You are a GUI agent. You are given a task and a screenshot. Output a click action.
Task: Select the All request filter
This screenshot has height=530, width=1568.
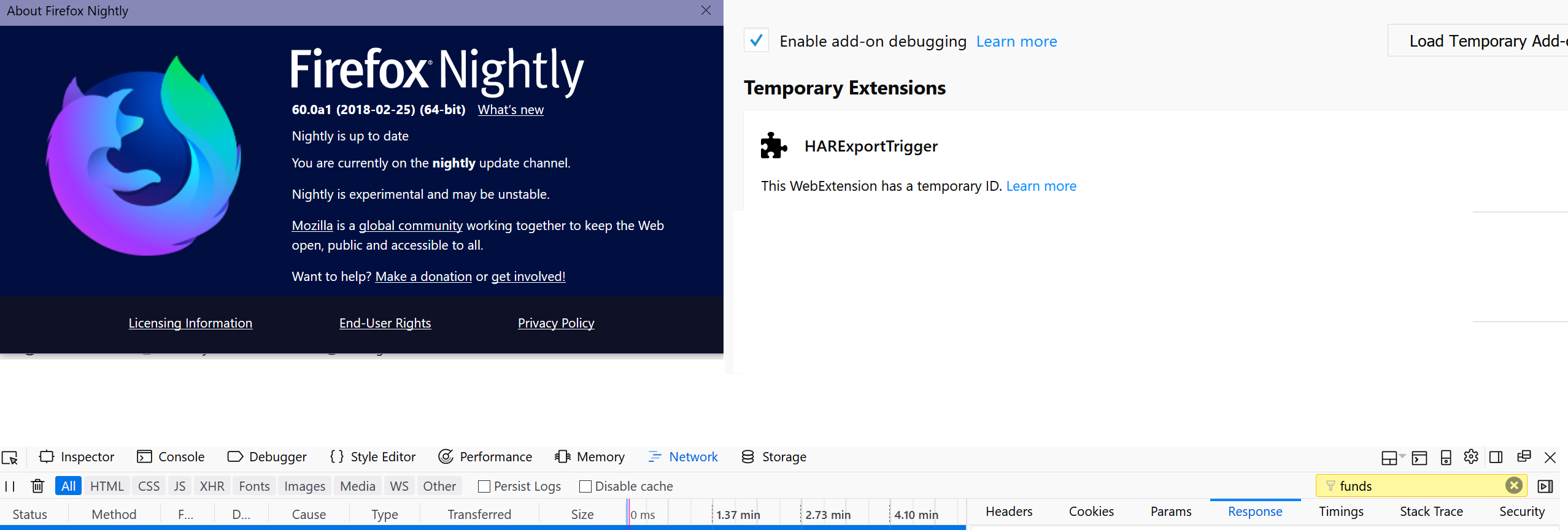[69, 486]
